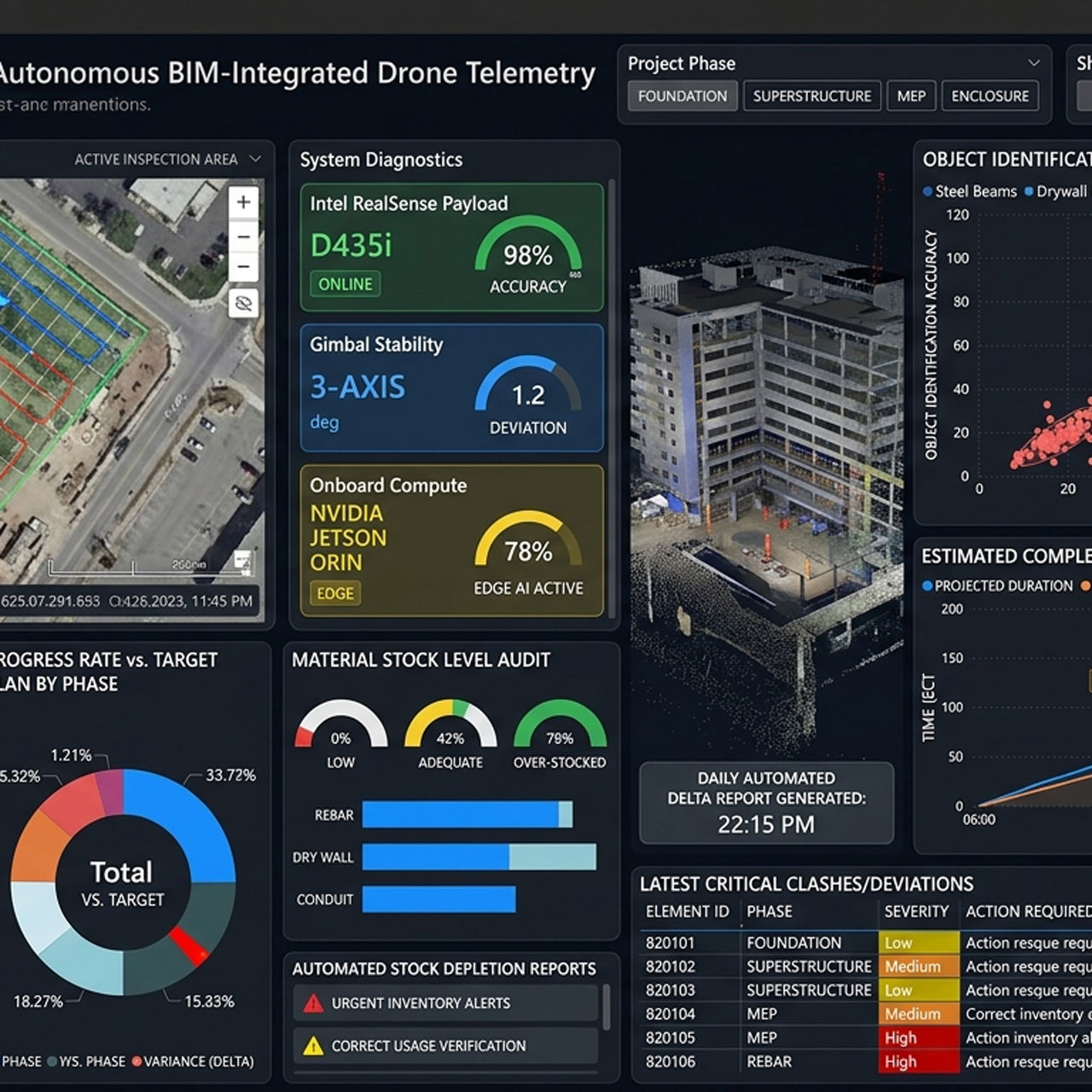Toggle the VS. PHASE legend item
This screenshot has height=1092, width=1092.
[85, 1061]
